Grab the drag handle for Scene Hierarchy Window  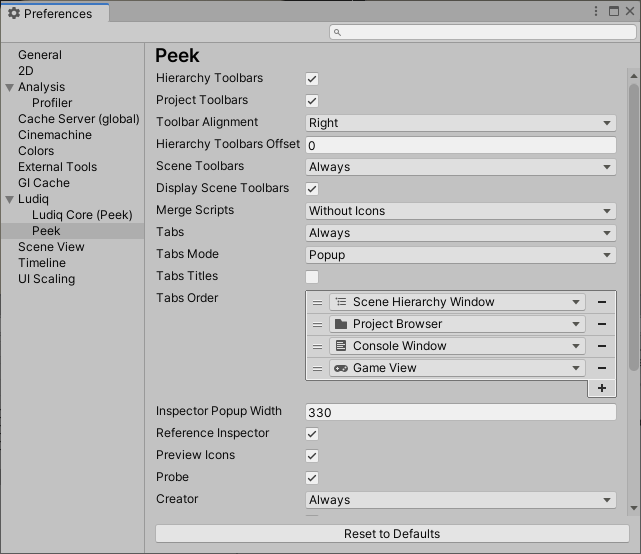(x=317, y=303)
